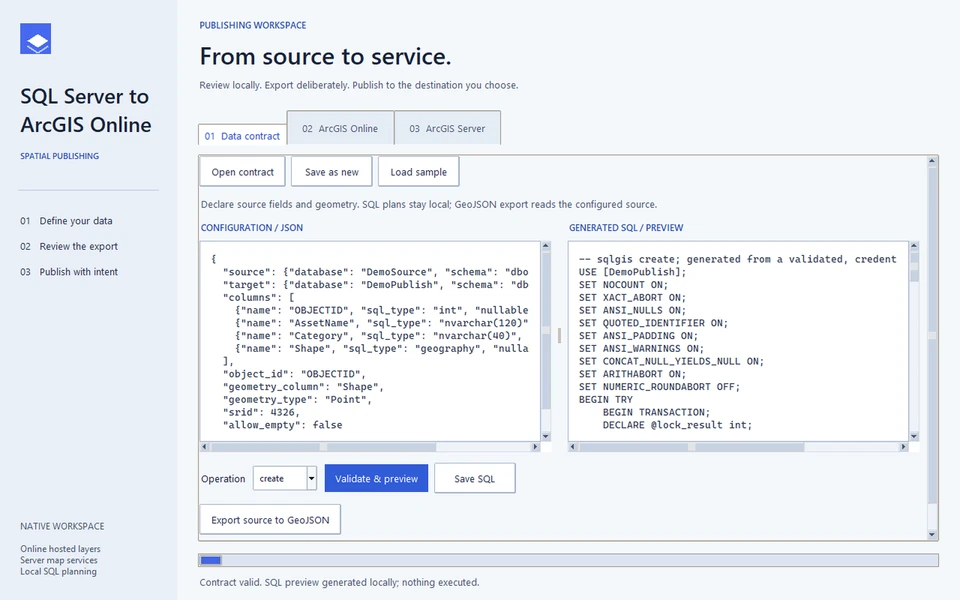Click the AssetName column line in JSON
960x600 pixels.
coord(381,323)
